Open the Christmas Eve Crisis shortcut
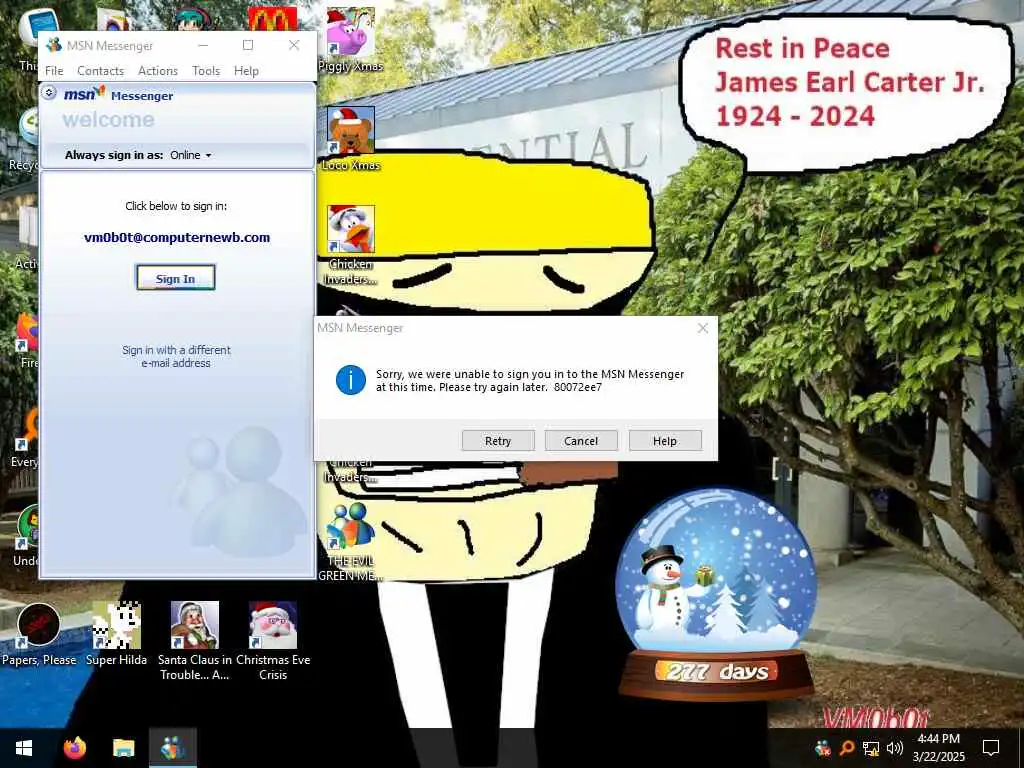The height and width of the screenshot is (768, 1024). click(x=273, y=640)
